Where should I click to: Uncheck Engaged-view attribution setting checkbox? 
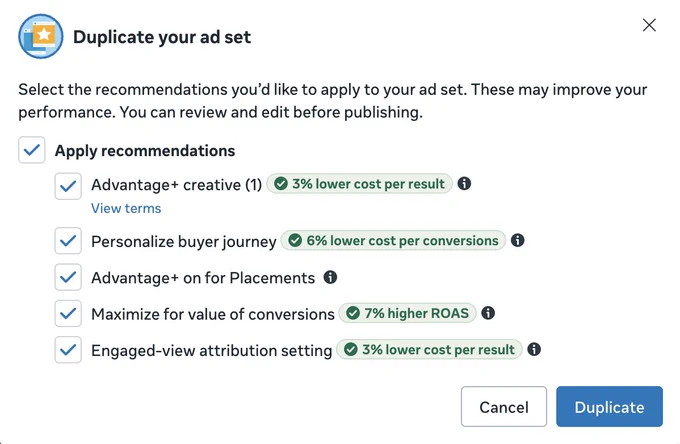click(x=68, y=349)
